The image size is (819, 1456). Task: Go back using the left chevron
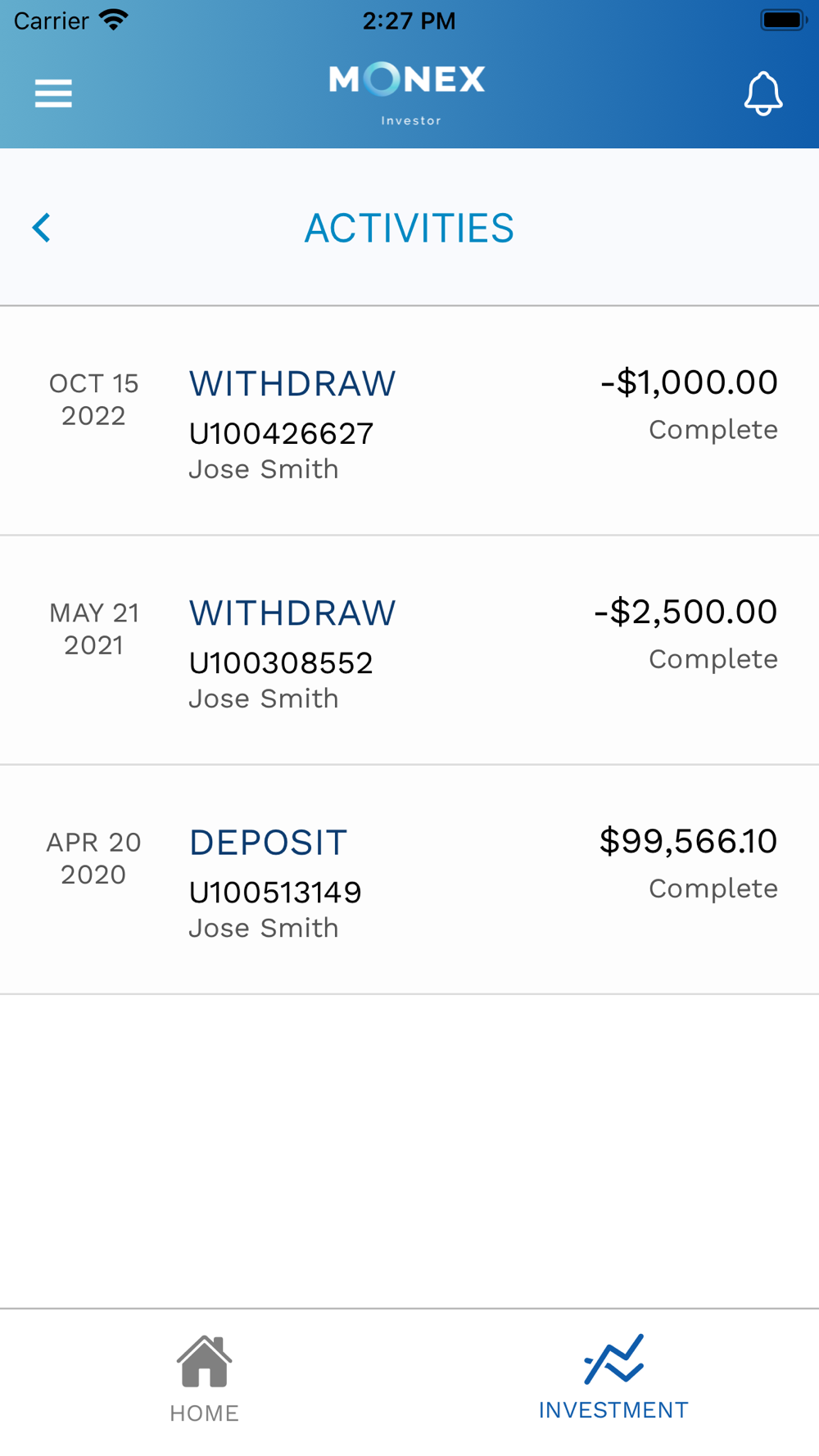(42, 228)
